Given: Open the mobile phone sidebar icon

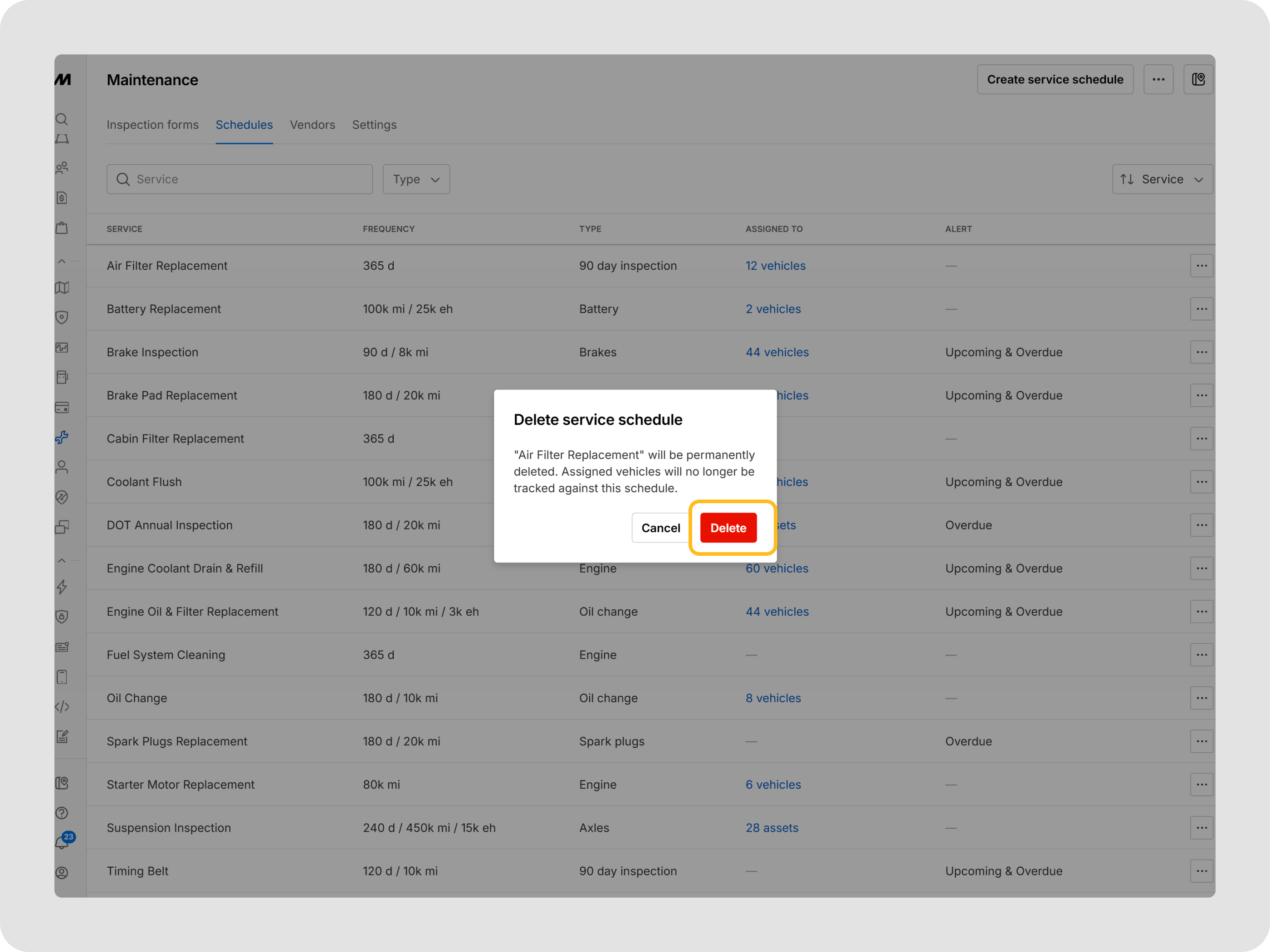Looking at the screenshot, I should [62, 676].
